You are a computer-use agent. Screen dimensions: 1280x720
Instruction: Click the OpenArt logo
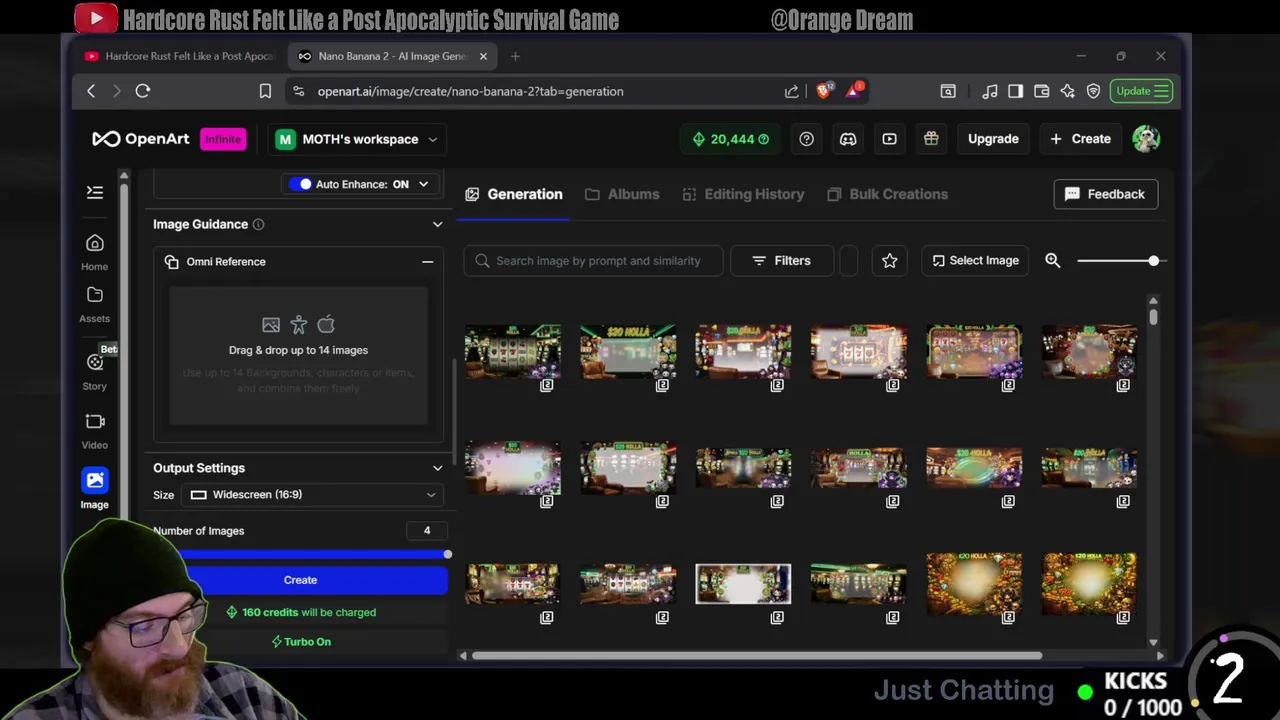(x=141, y=139)
